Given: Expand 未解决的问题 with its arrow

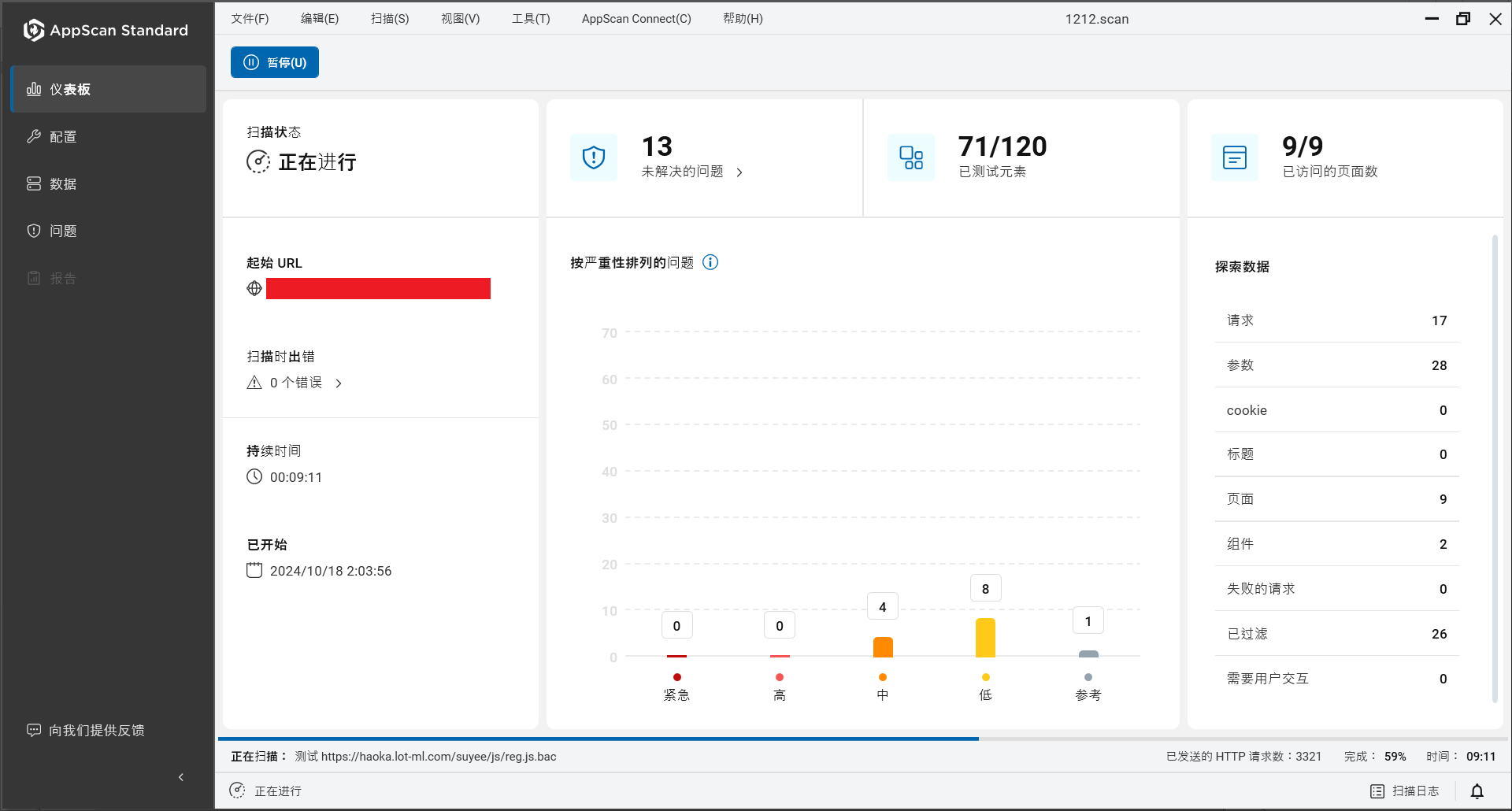Looking at the screenshot, I should click(x=739, y=172).
